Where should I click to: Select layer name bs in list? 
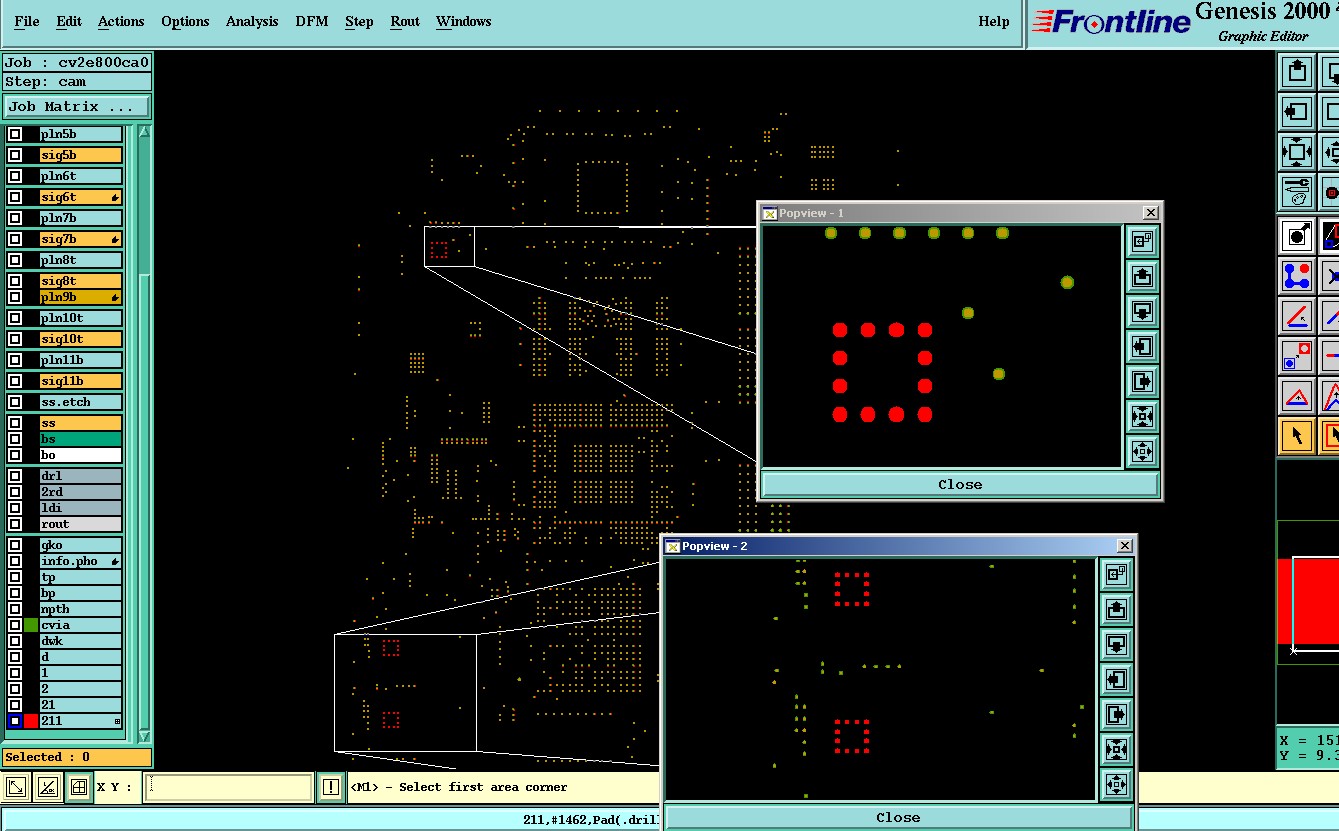click(x=80, y=439)
